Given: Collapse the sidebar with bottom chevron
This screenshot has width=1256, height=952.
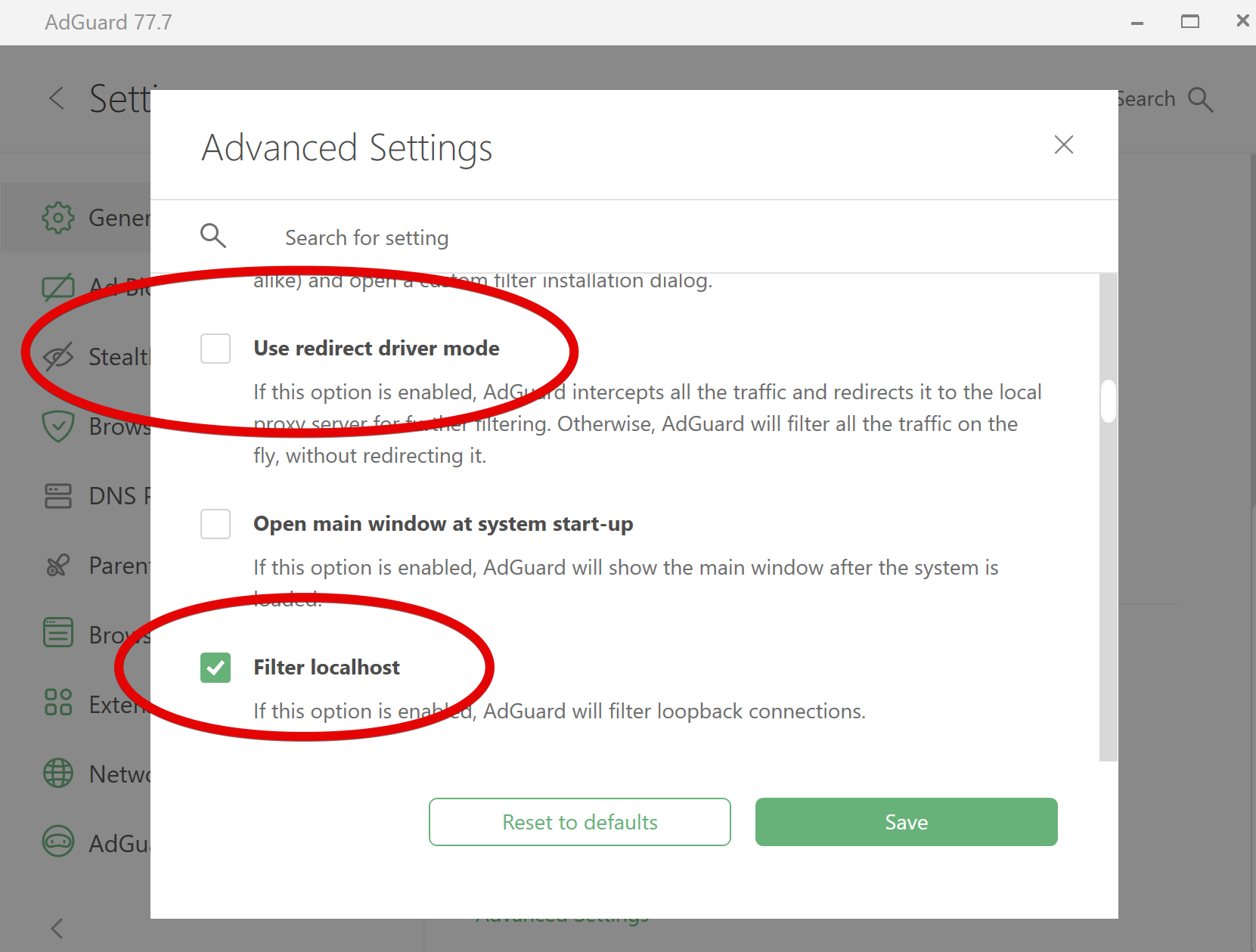Looking at the screenshot, I should (x=57, y=929).
